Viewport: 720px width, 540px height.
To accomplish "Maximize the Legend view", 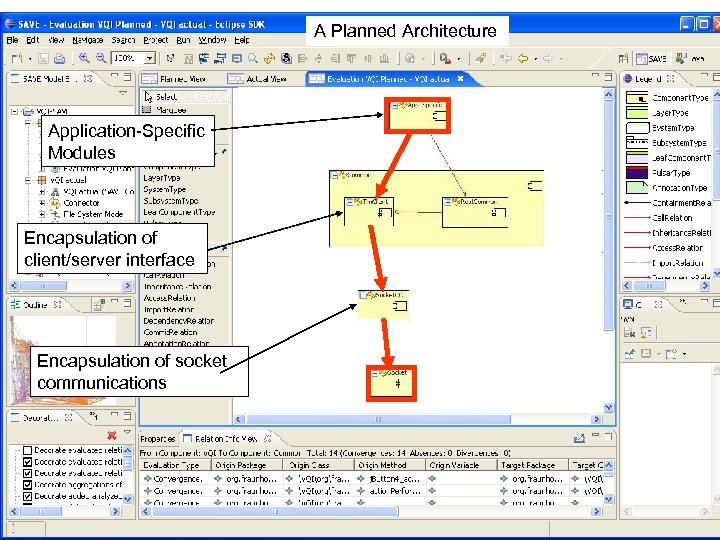I will tap(716, 78).
